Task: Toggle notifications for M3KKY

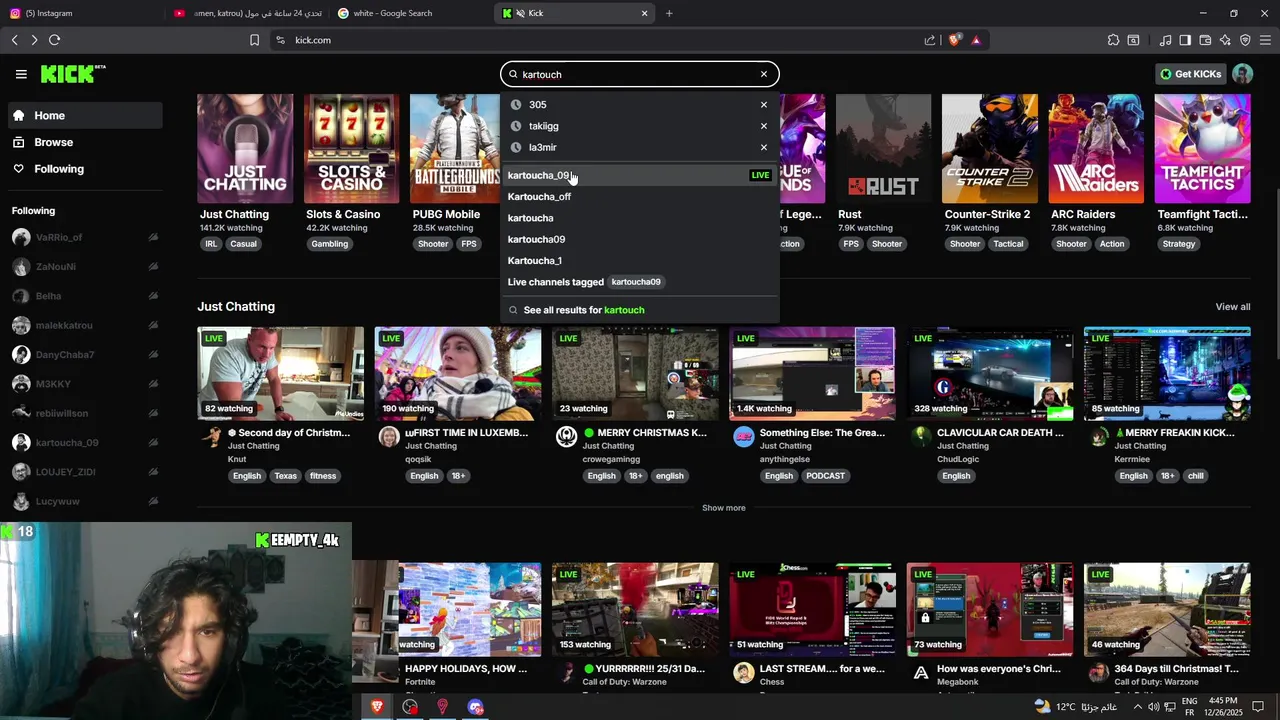Action: pyautogui.click(x=153, y=384)
